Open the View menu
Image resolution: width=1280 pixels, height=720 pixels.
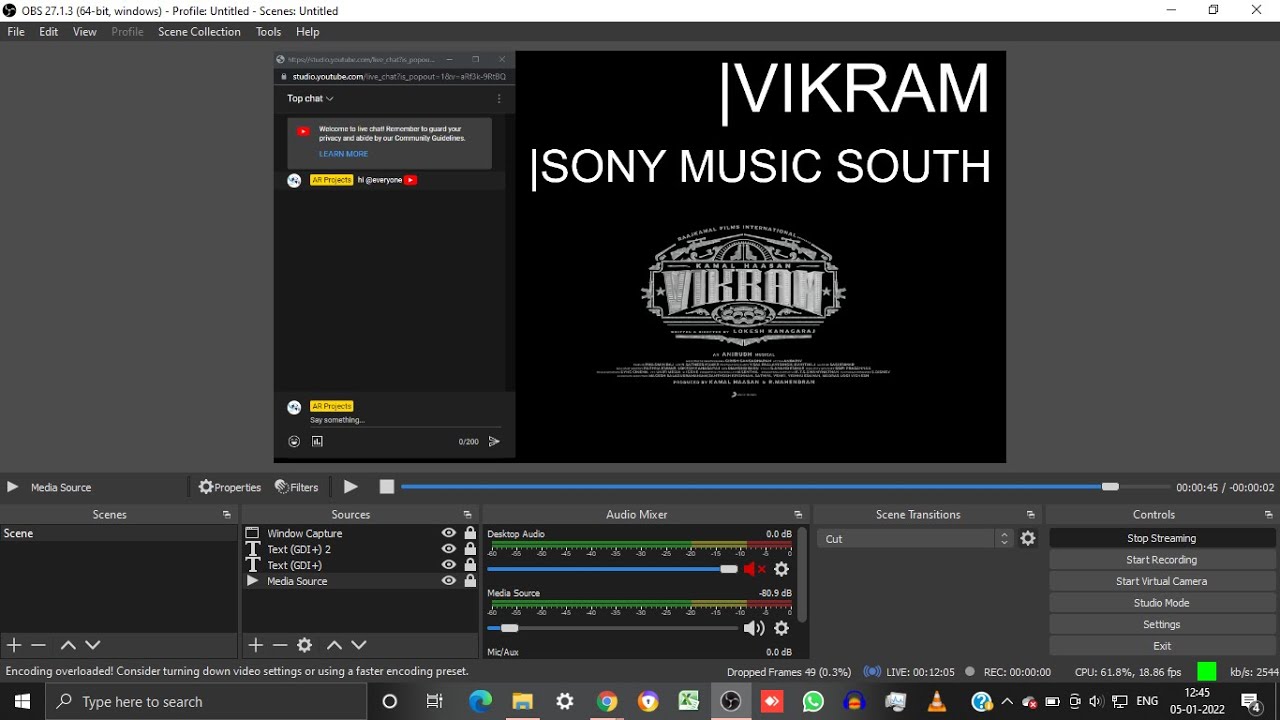point(85,32)
